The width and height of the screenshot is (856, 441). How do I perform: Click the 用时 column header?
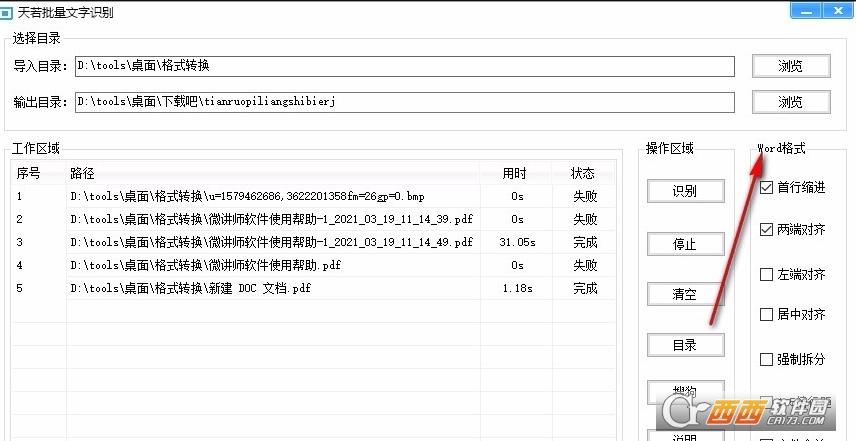(x=516, y=174)
